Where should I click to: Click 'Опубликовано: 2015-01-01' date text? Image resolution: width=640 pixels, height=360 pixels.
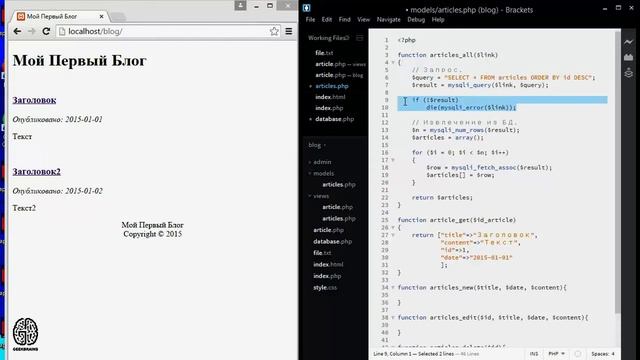[58, 120]
